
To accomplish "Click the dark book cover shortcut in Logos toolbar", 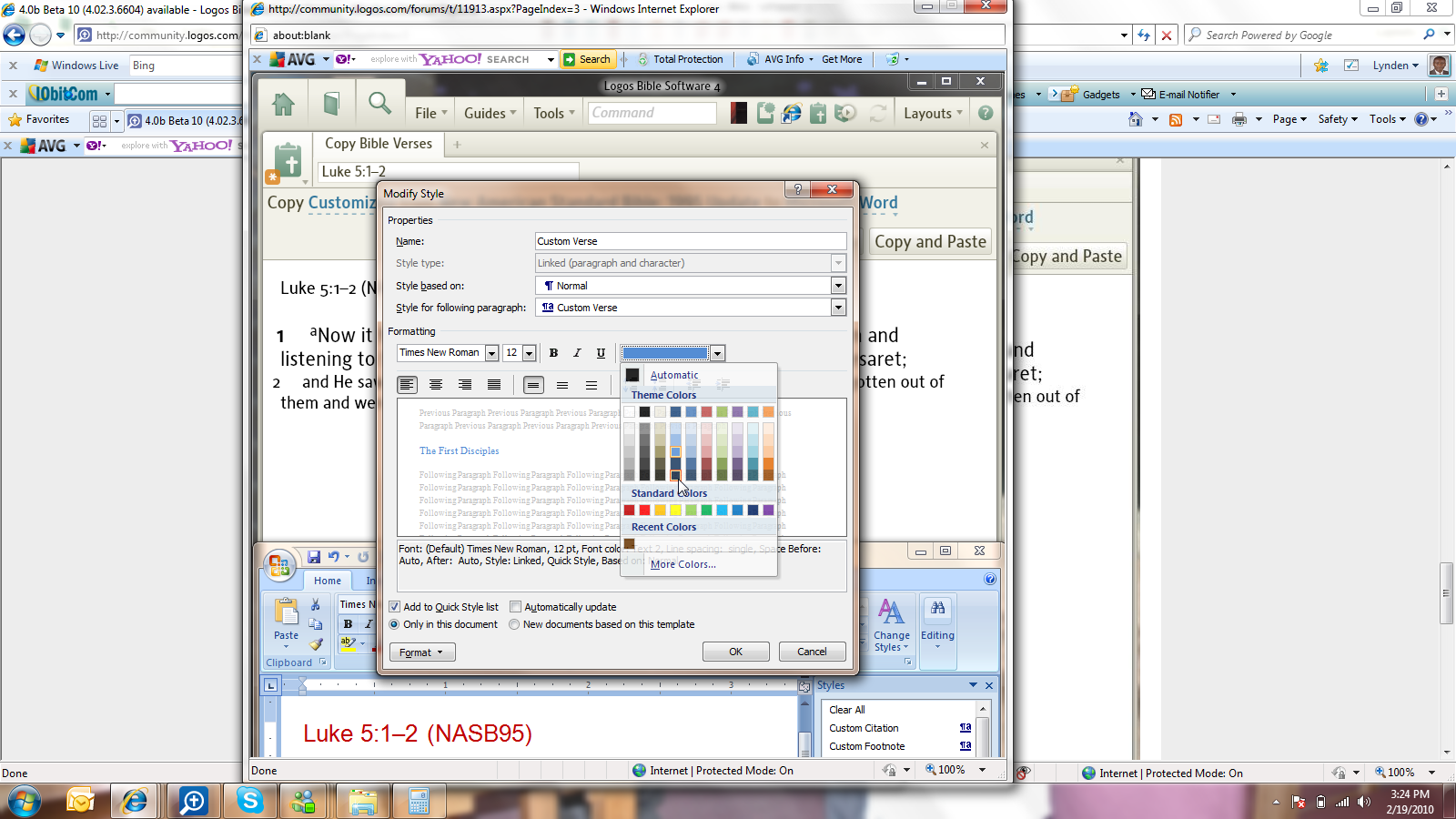I will tap(738, 113).
